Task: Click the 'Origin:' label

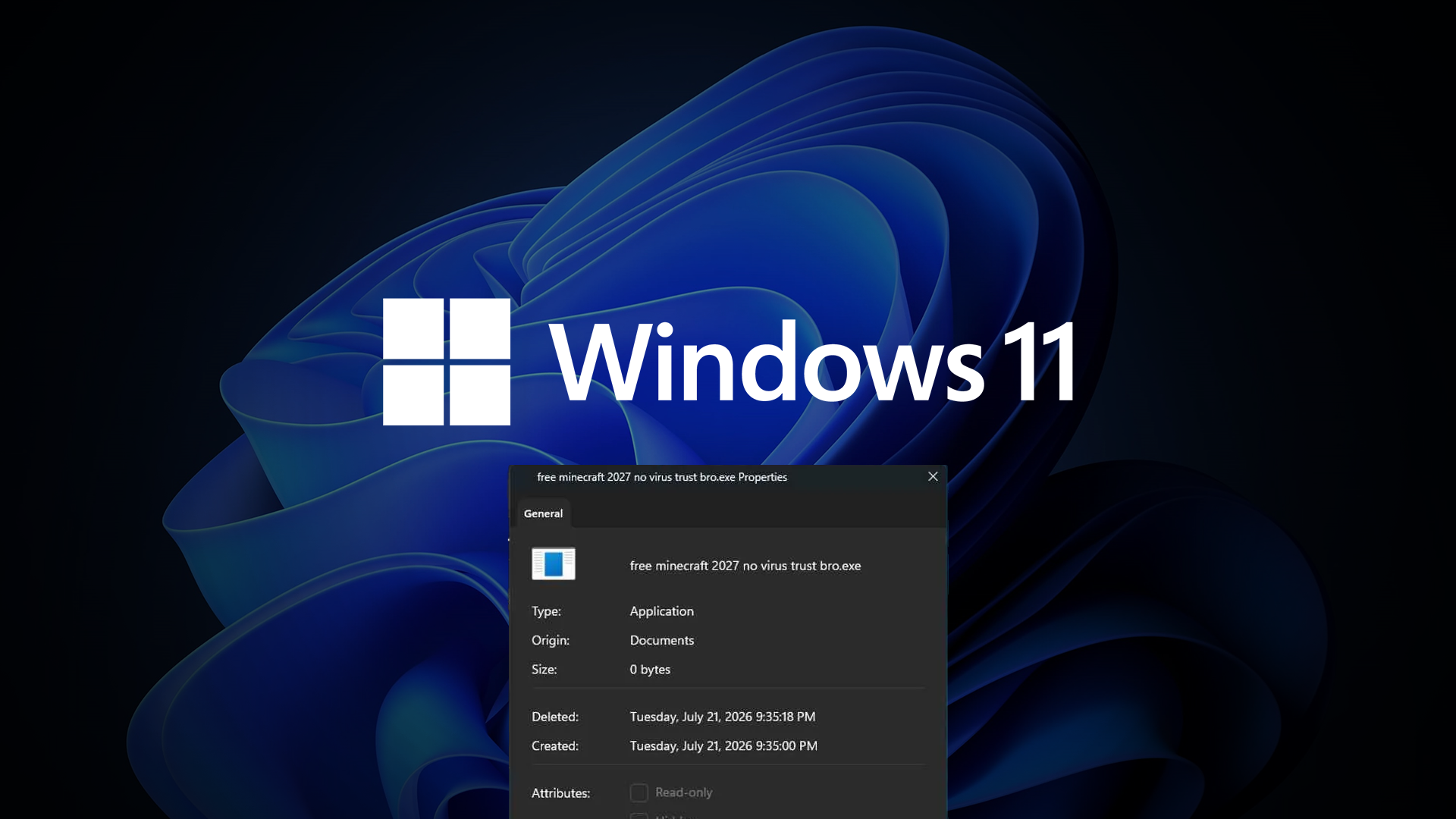Action: click(x=551, y=640)
